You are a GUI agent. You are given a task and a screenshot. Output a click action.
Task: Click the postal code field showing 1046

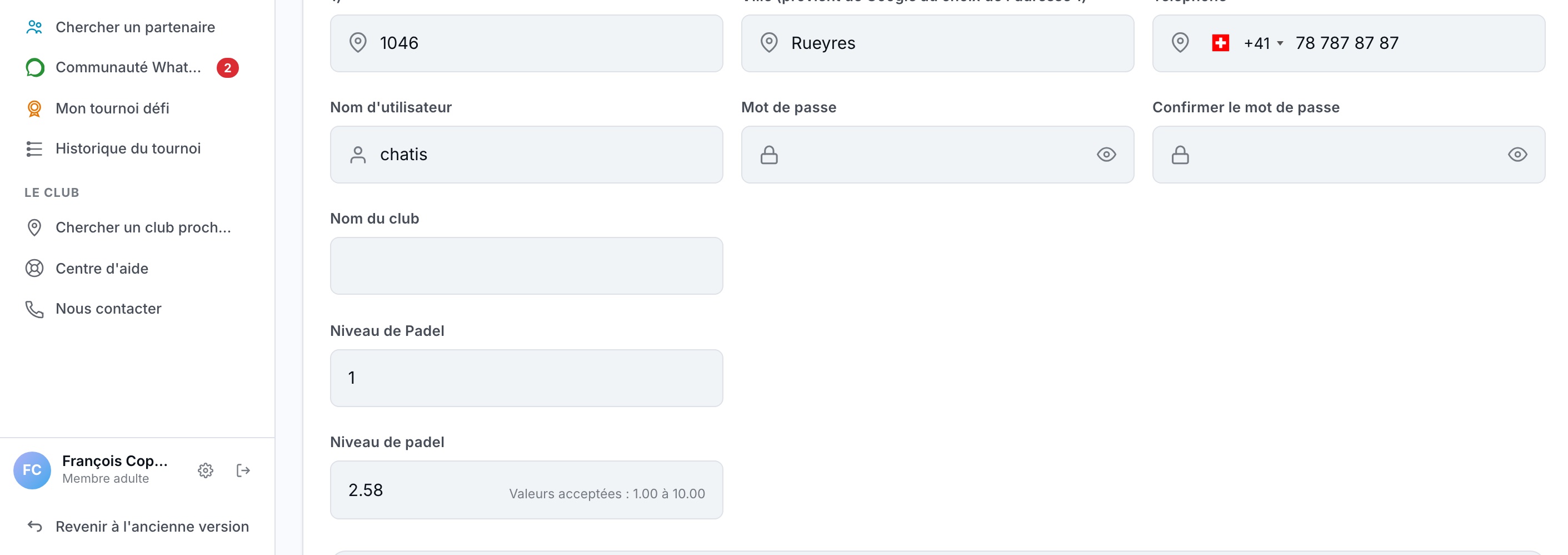(x=527, y=43)
